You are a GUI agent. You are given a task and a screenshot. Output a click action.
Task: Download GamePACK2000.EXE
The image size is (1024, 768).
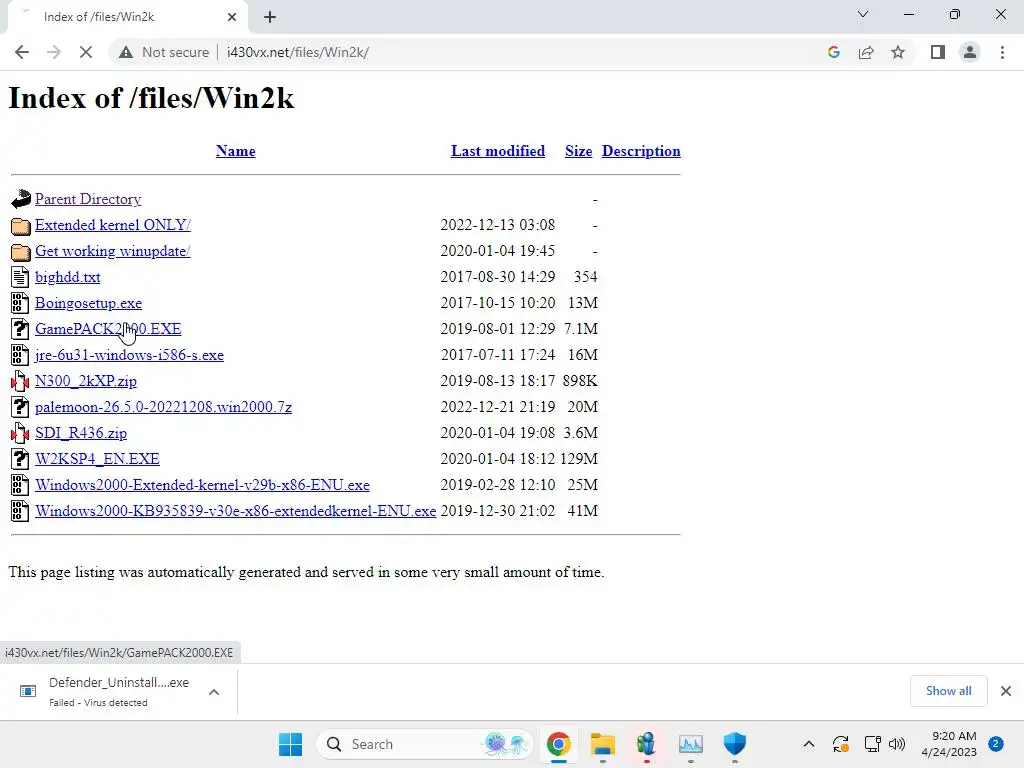coord(108,329)
